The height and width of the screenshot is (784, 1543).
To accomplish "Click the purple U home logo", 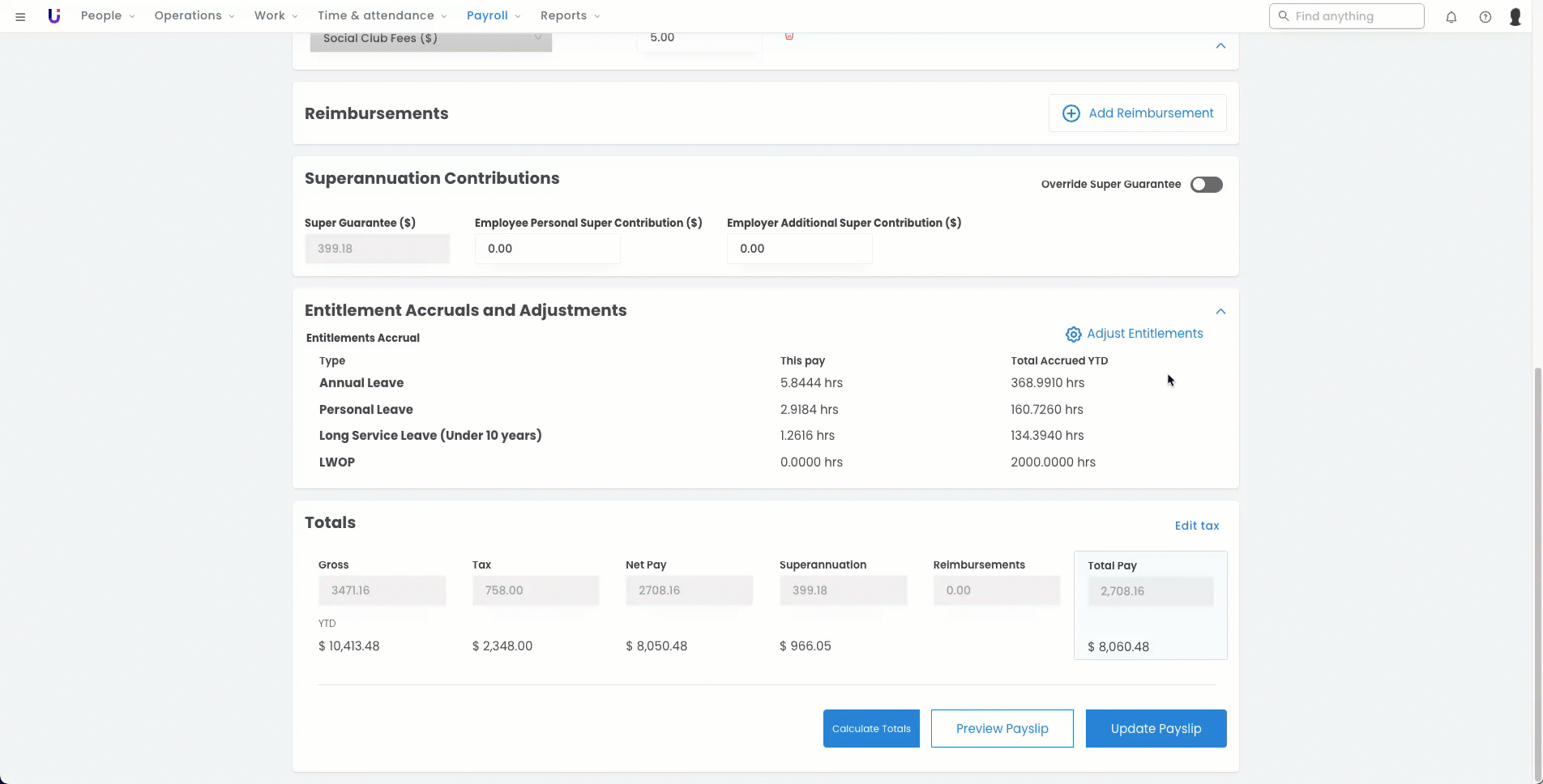I will click(53, 16).
